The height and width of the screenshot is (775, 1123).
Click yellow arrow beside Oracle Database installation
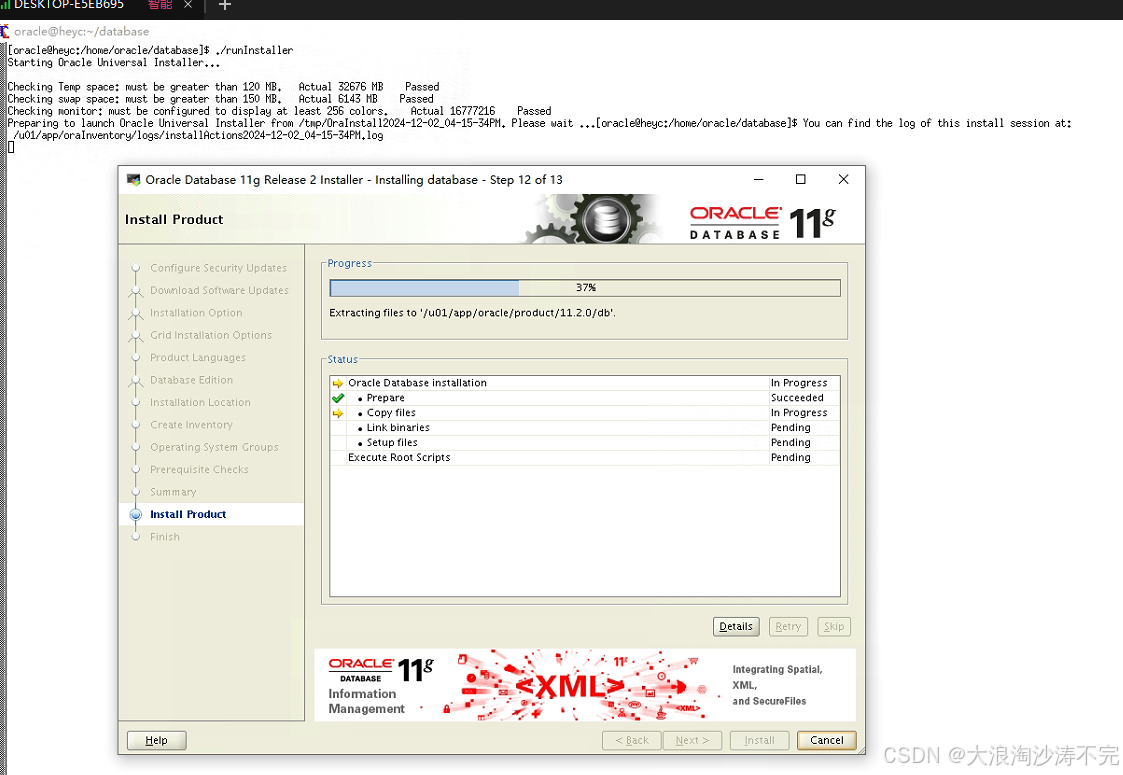[338, 383]
